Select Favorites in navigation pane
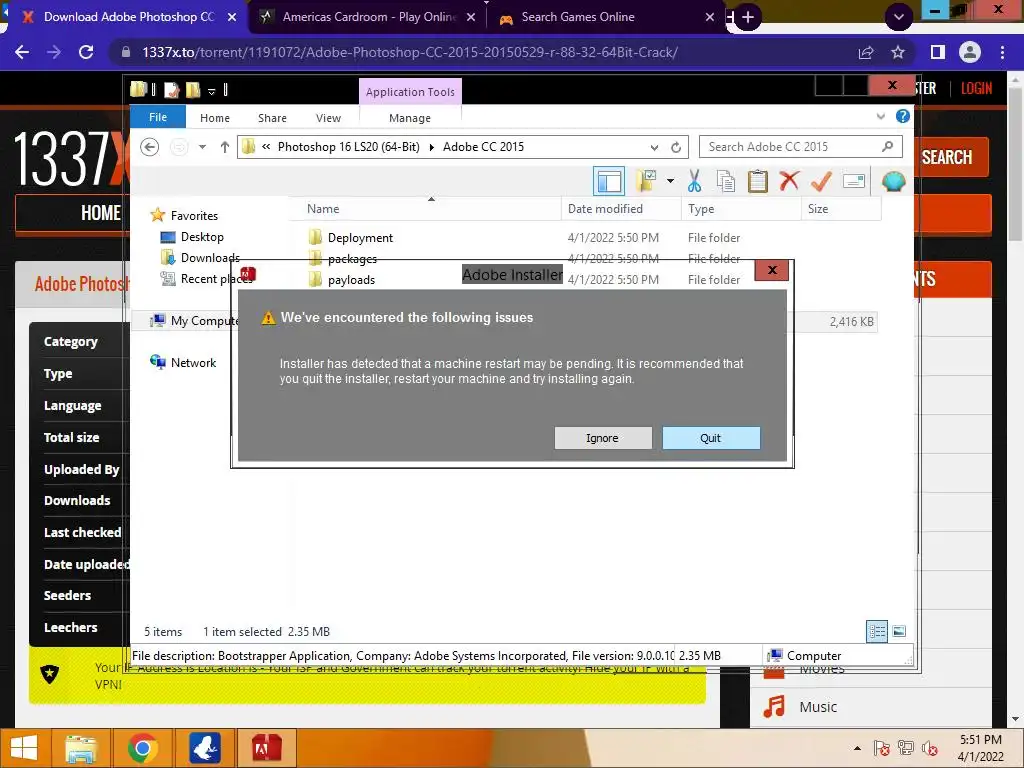The width and height of the screenshot is (1024, 768). [x=194, y=216]
